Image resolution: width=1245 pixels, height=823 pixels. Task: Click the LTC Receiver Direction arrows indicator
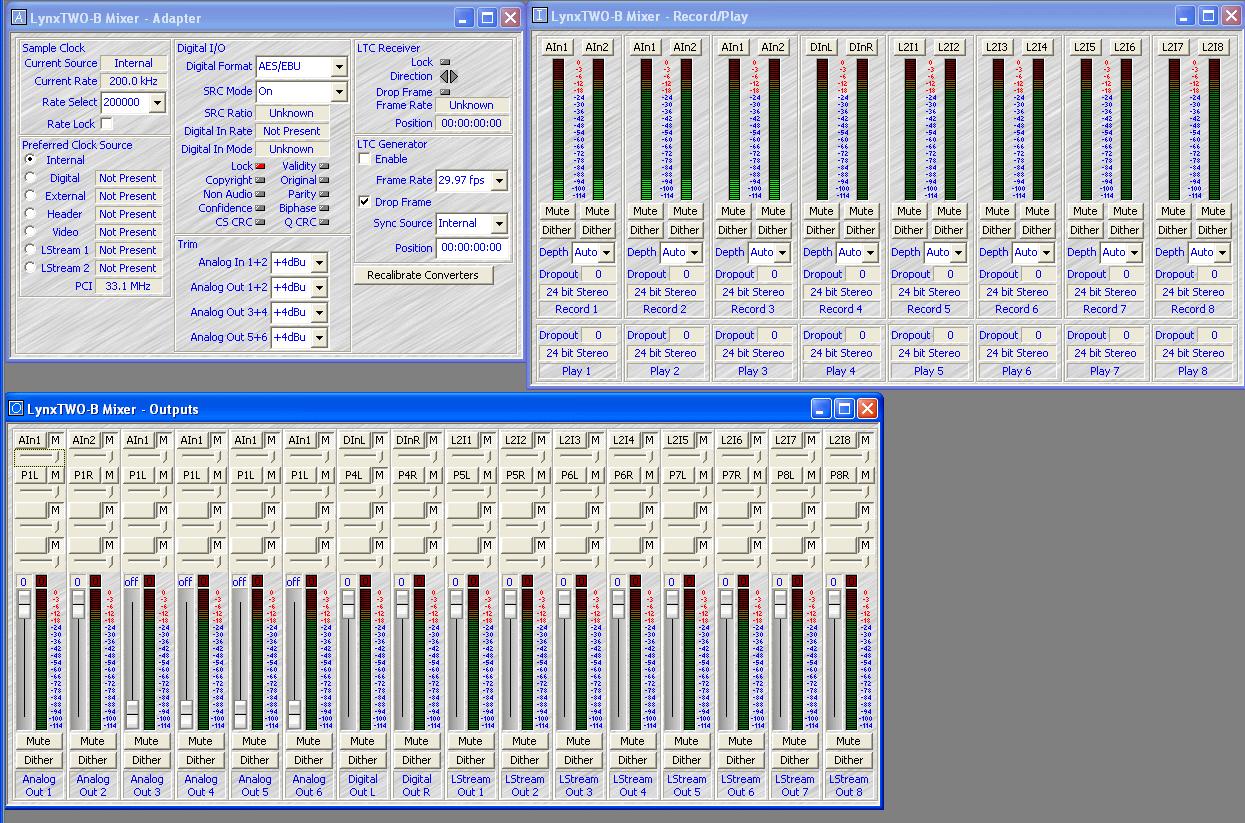pyautogui.click(x=448, y=76)
